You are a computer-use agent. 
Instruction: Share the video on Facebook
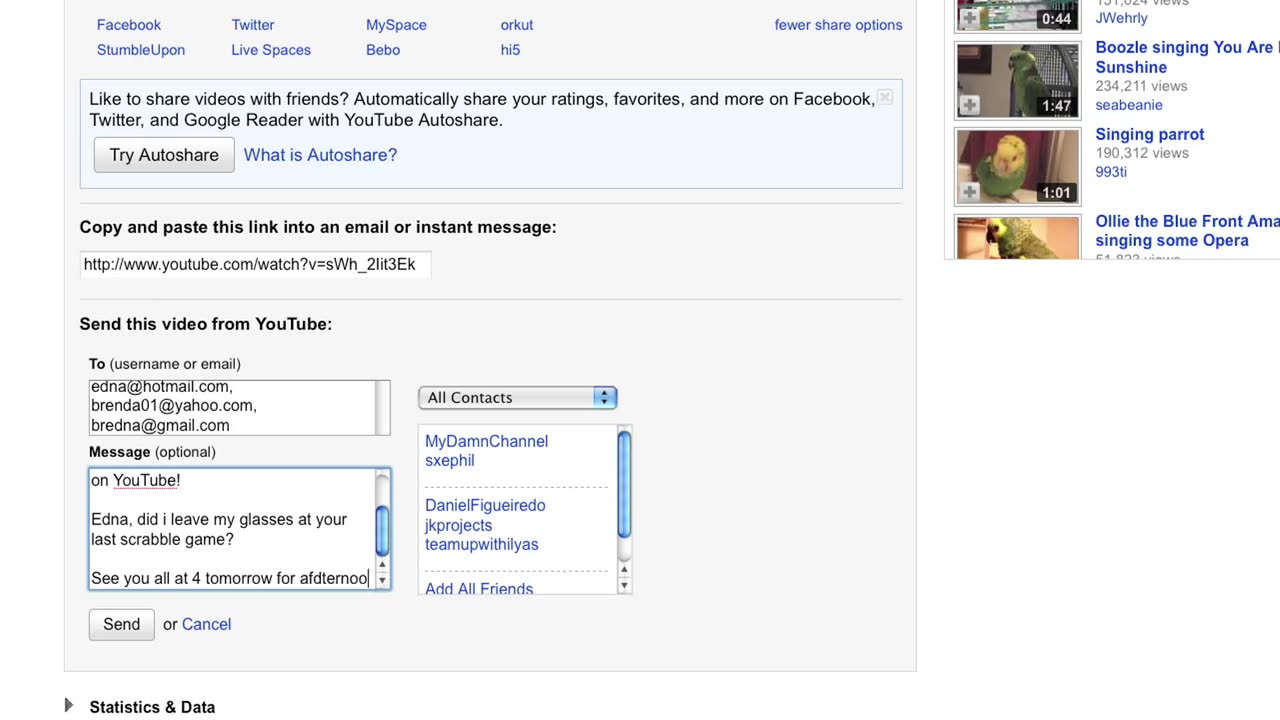point(128,25)
